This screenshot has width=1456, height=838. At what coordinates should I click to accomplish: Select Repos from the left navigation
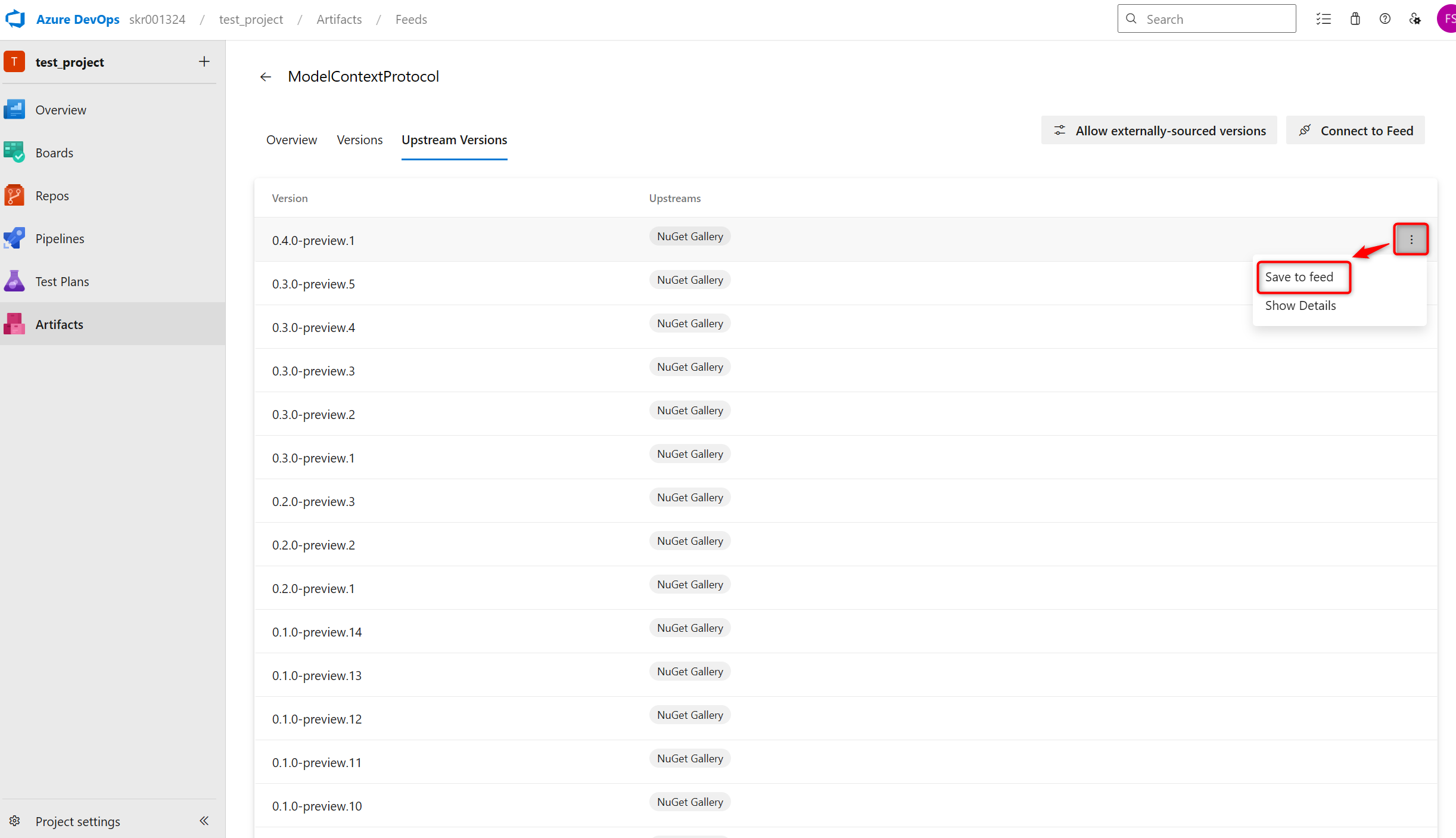51,195
